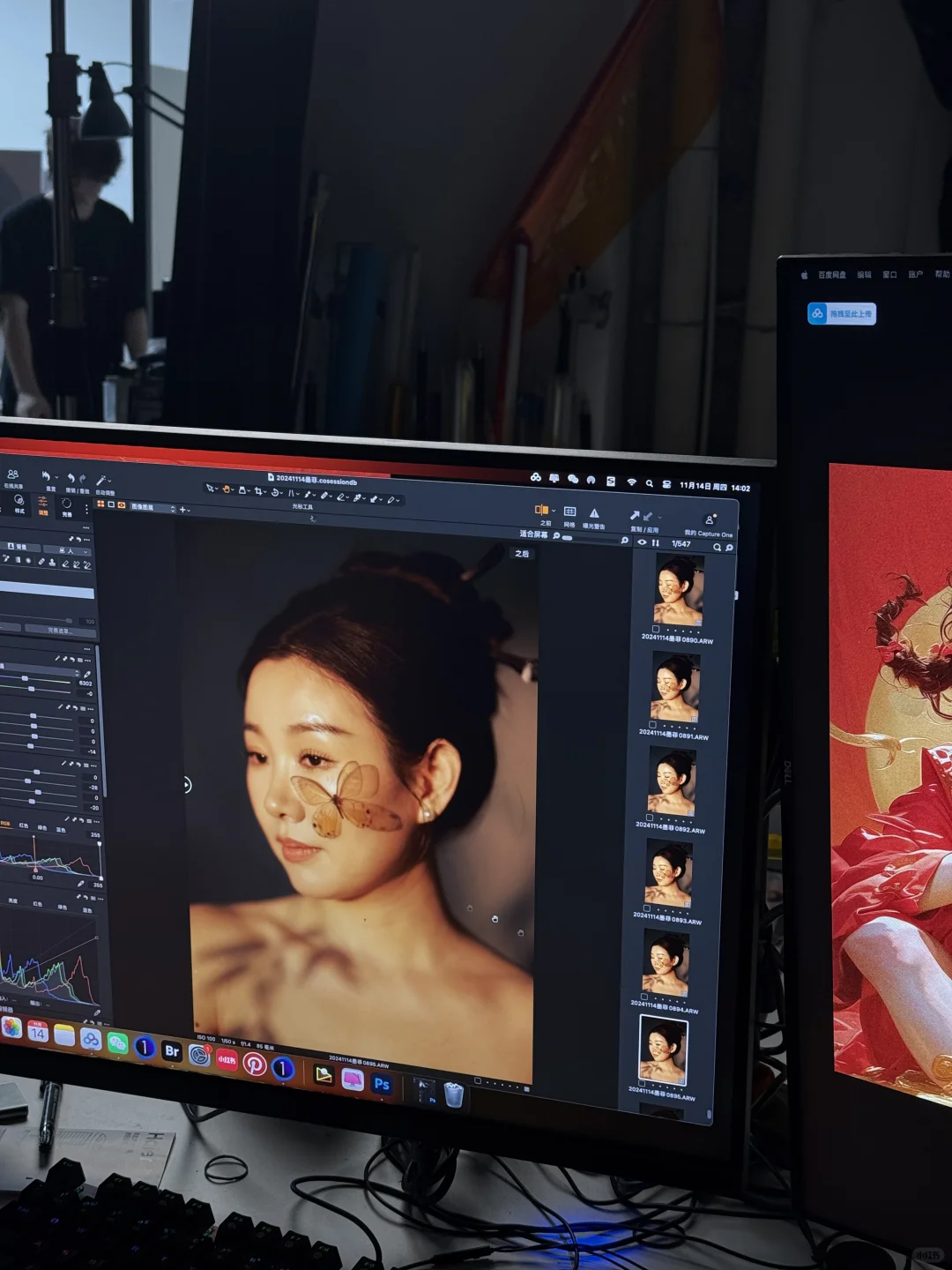This screenshot has height=1270, width=952.
Task: Click the Wi-Fi menu bar icon
Action: pos(631,482)
